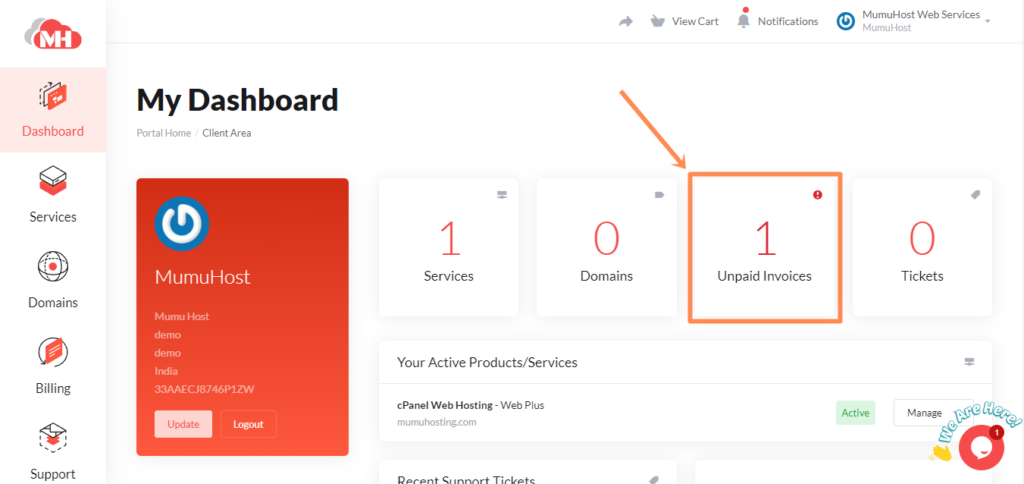Click the profile avatar in red card
The image size is (1024, 484).
point(182,224)
